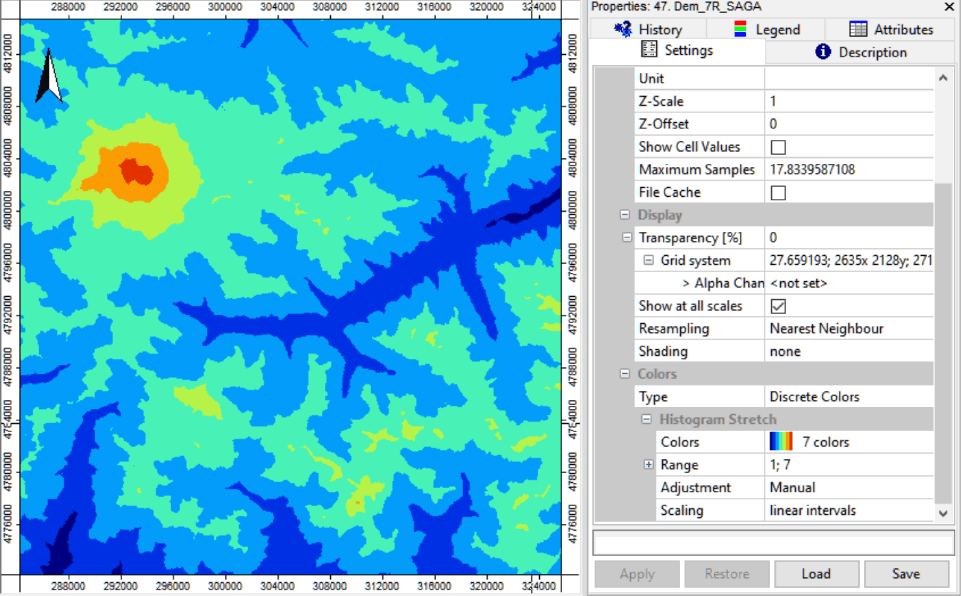This screenshot has height=596, width=961.
Task: Uncheck Show at all scales
Action: point(778,306)
